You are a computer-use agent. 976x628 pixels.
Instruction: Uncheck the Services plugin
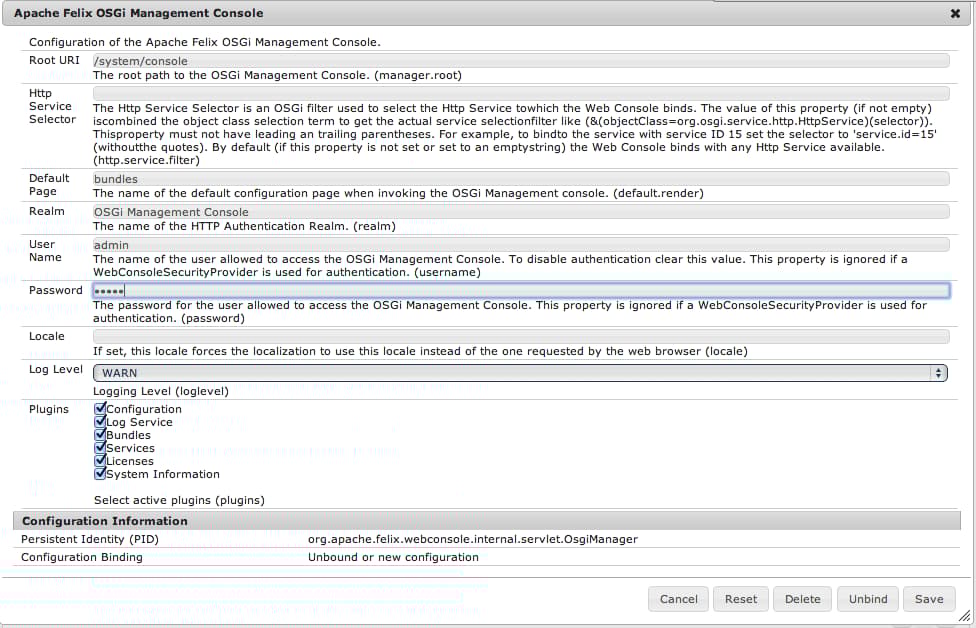coord(99,447)
